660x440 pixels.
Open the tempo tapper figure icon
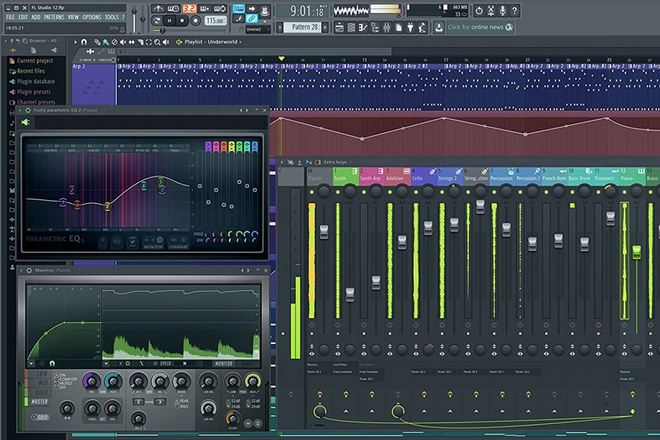422,28
